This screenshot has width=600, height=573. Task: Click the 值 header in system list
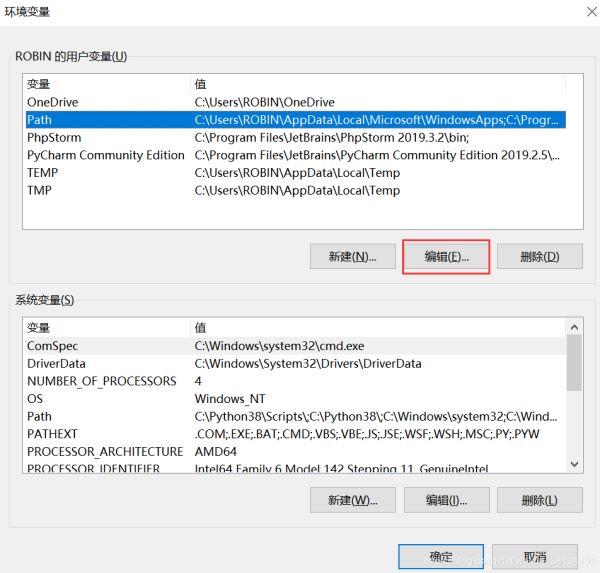click(x=200, y=328)
